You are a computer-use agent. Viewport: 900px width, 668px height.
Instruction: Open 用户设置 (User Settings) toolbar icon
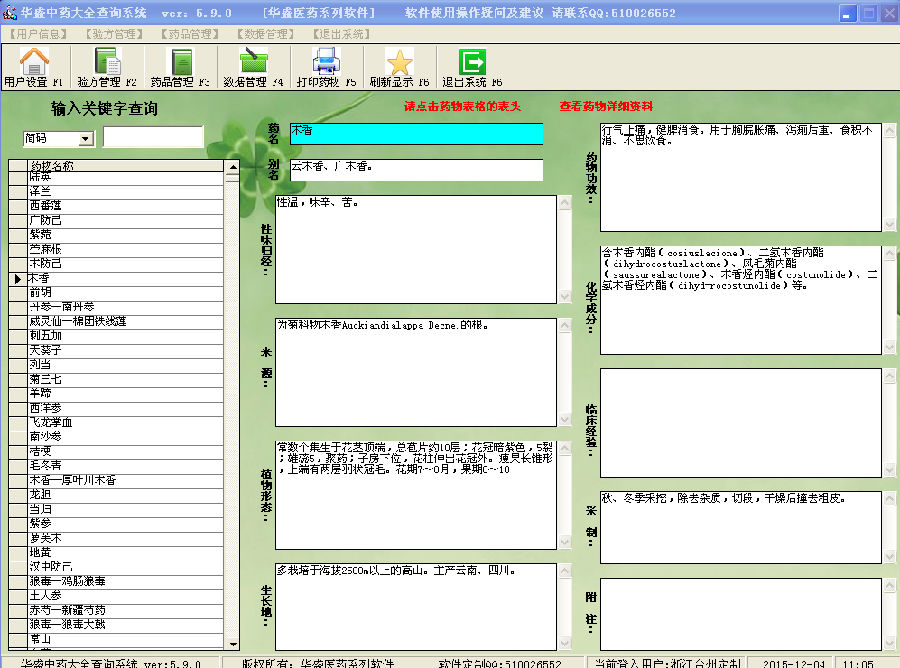(33, 63)
